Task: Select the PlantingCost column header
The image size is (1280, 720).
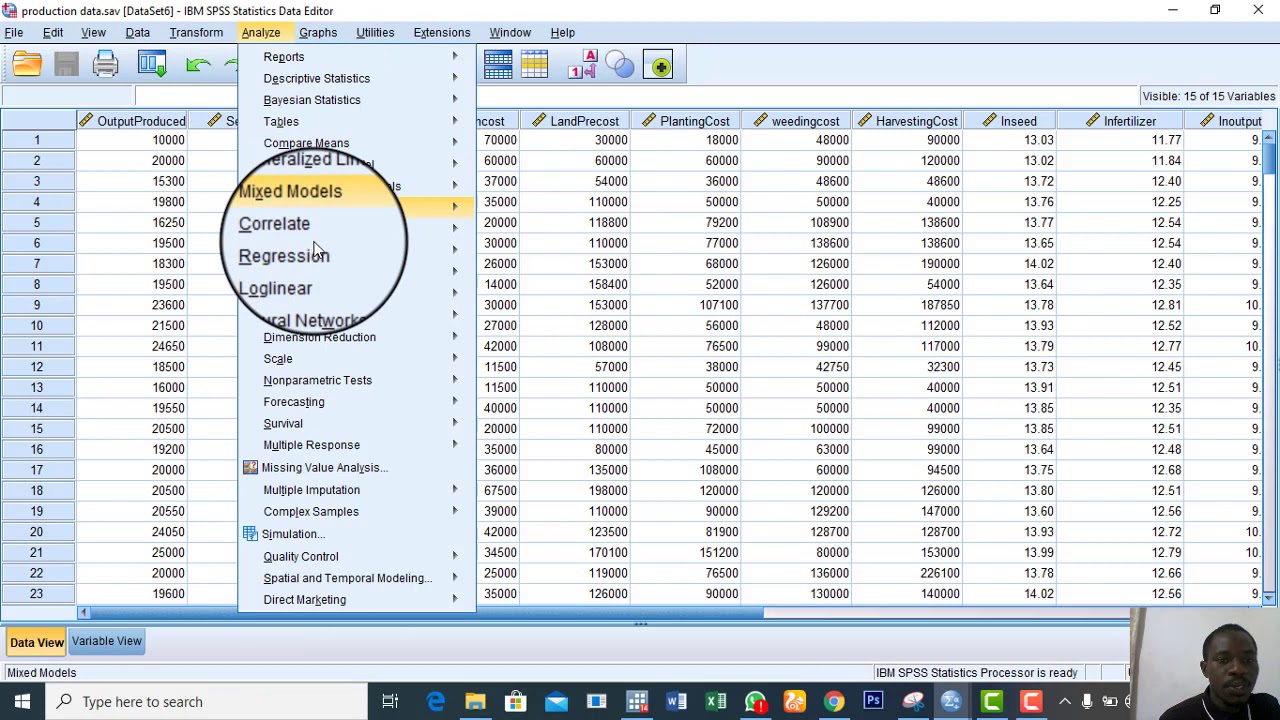Action: coord(686,121)
